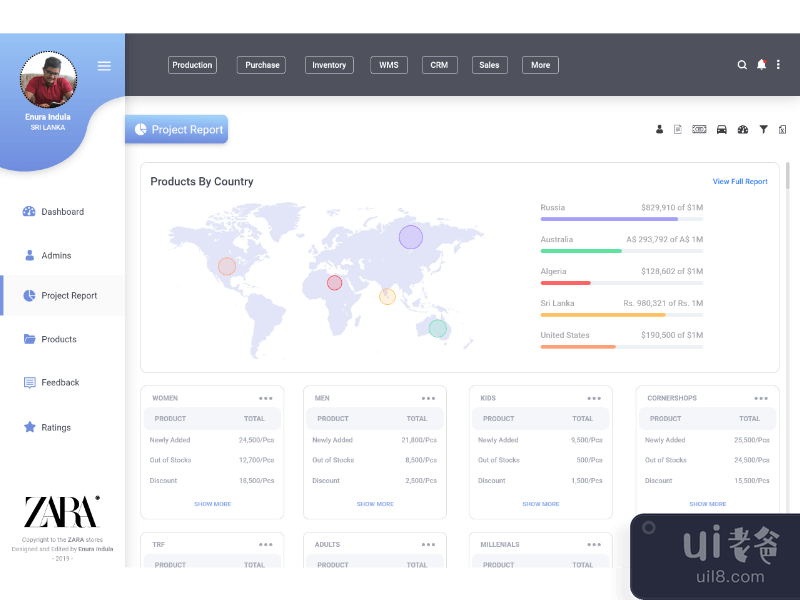Open the notifications bell

click(x=761, y=65)
